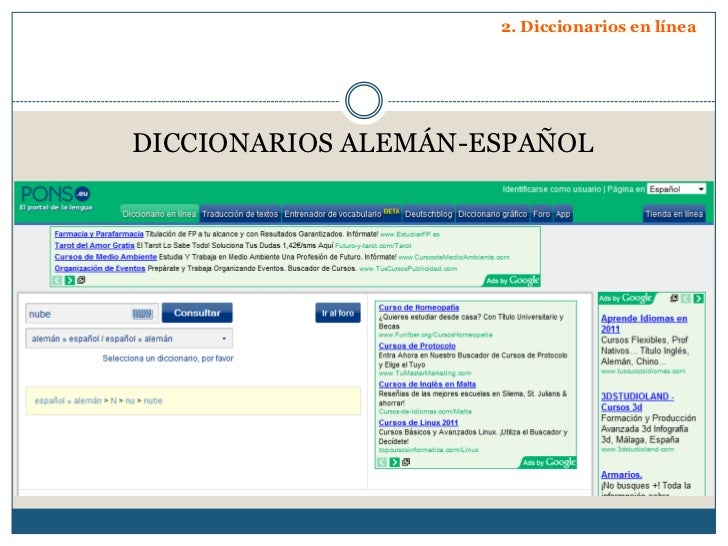The width and height of the screenshot is (728, 546).
Task: Click the nu breadcrumb link
Action: (x=130, y=401)
